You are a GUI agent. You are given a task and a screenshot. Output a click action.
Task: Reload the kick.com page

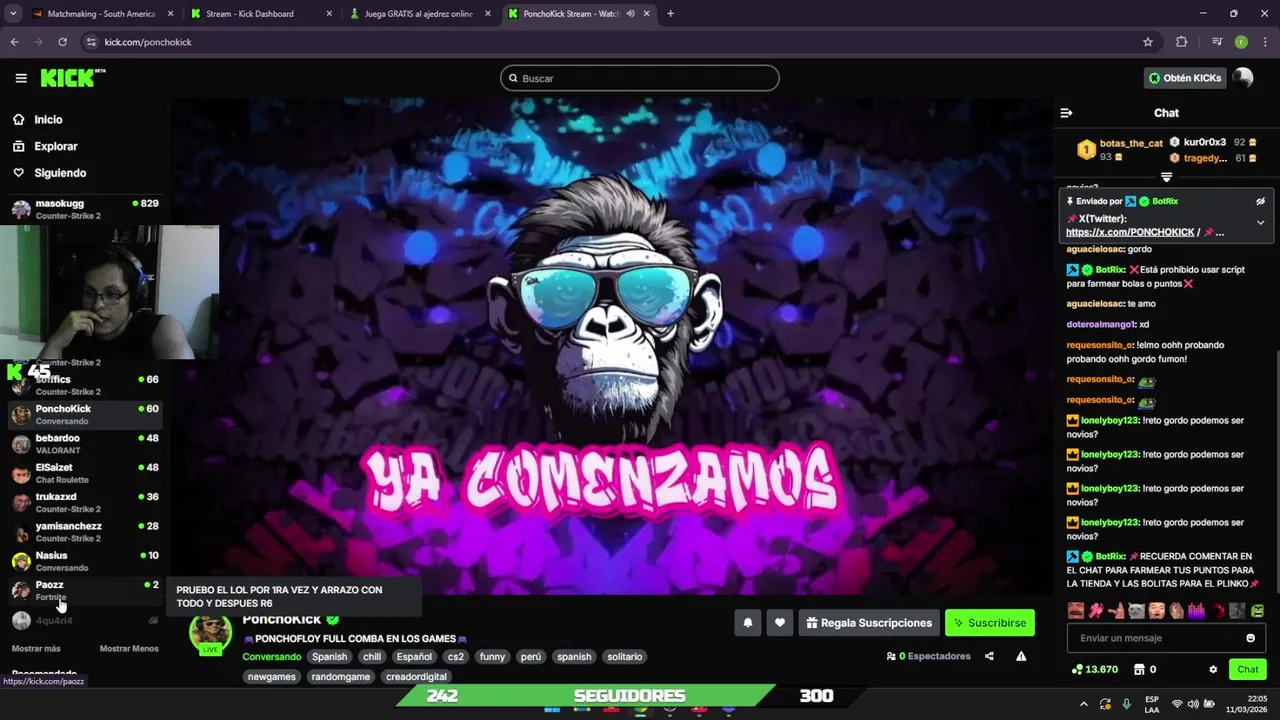[x=62, y=42]
